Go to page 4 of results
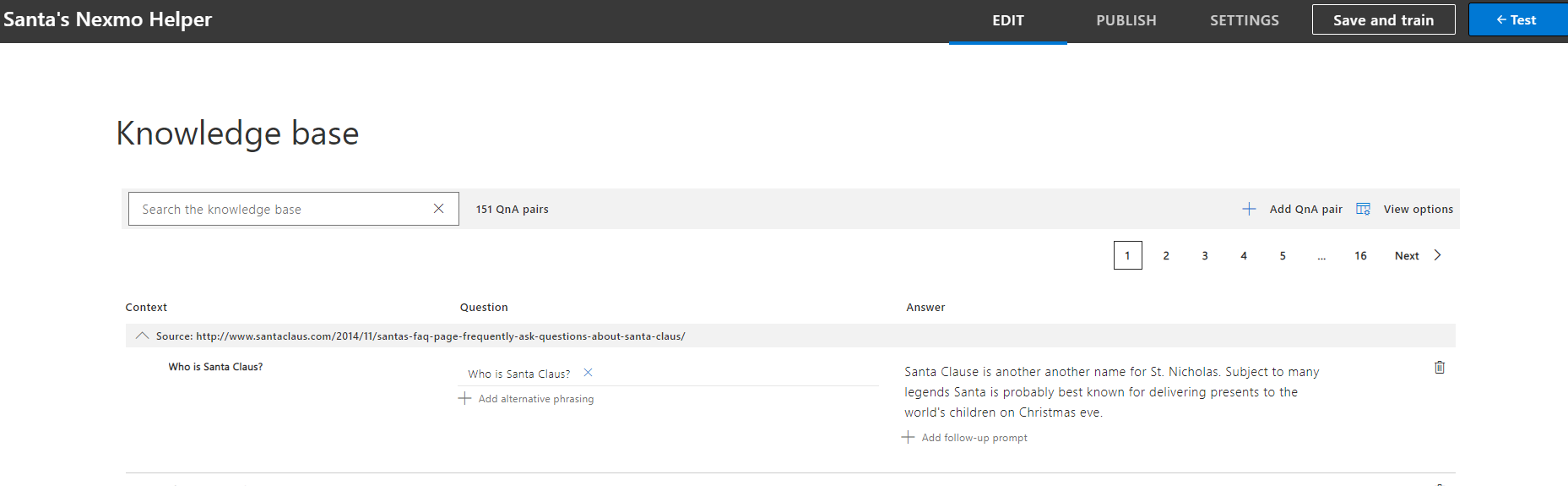This screenshot has width=1568, height=486. (1244, 255)
